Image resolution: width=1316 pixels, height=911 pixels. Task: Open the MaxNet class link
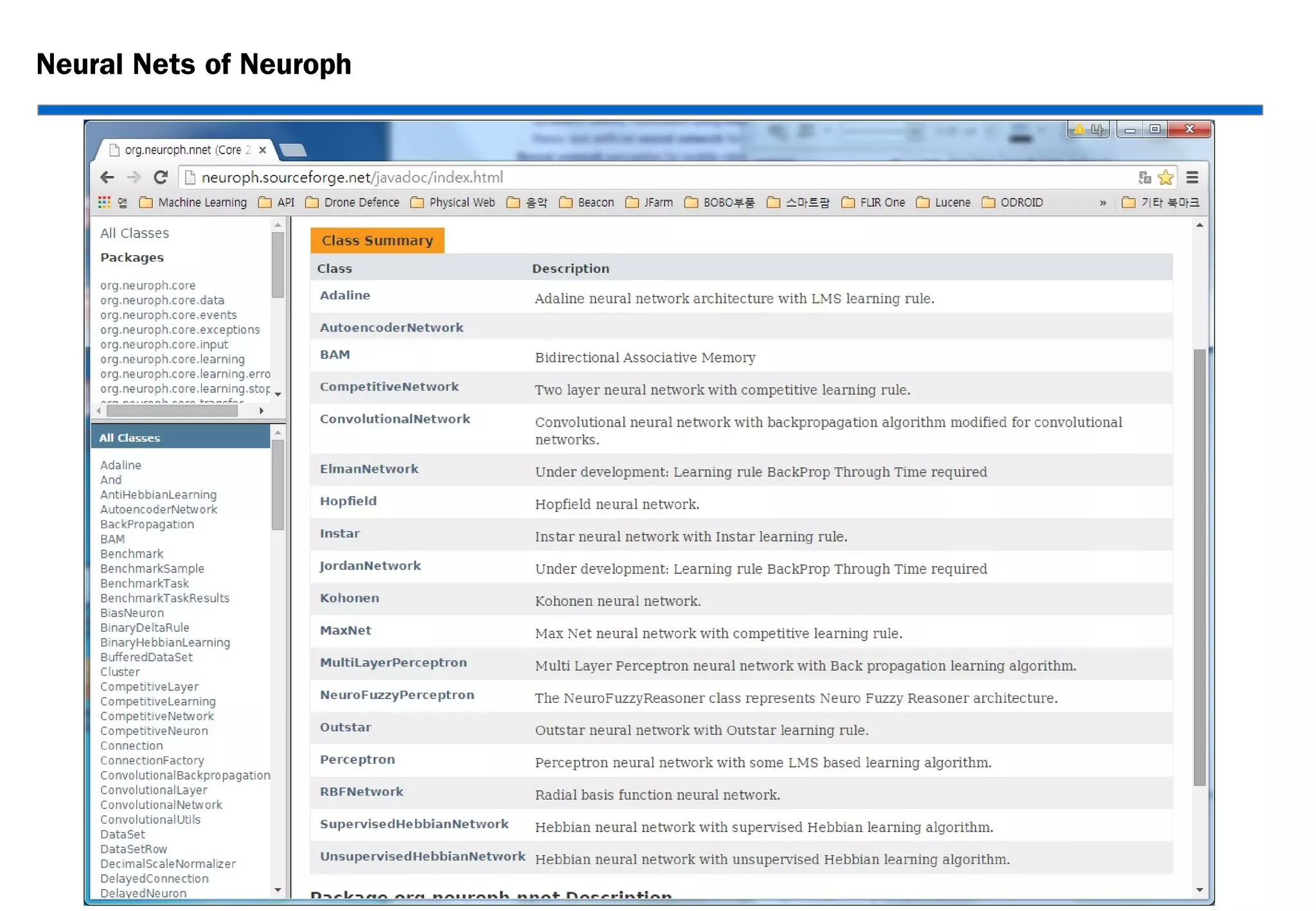point(346,630)
